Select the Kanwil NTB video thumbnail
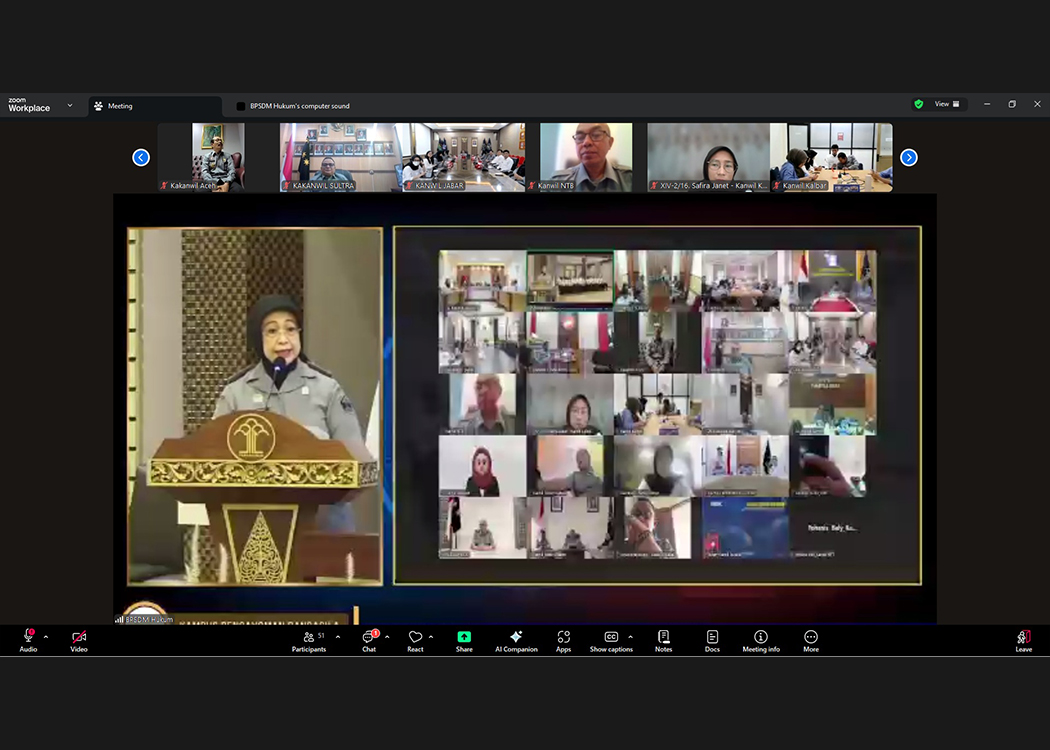Viewport: 1050px width, 750px height. pyautogui.click(x=586, y=157)
